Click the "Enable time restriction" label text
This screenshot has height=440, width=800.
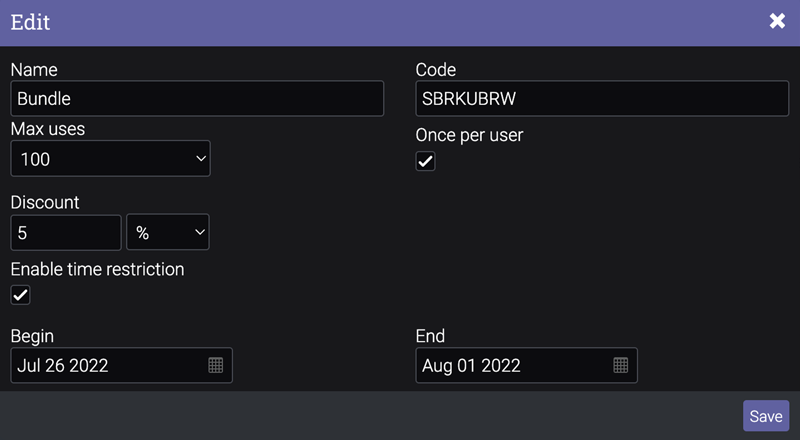point(97,269)
